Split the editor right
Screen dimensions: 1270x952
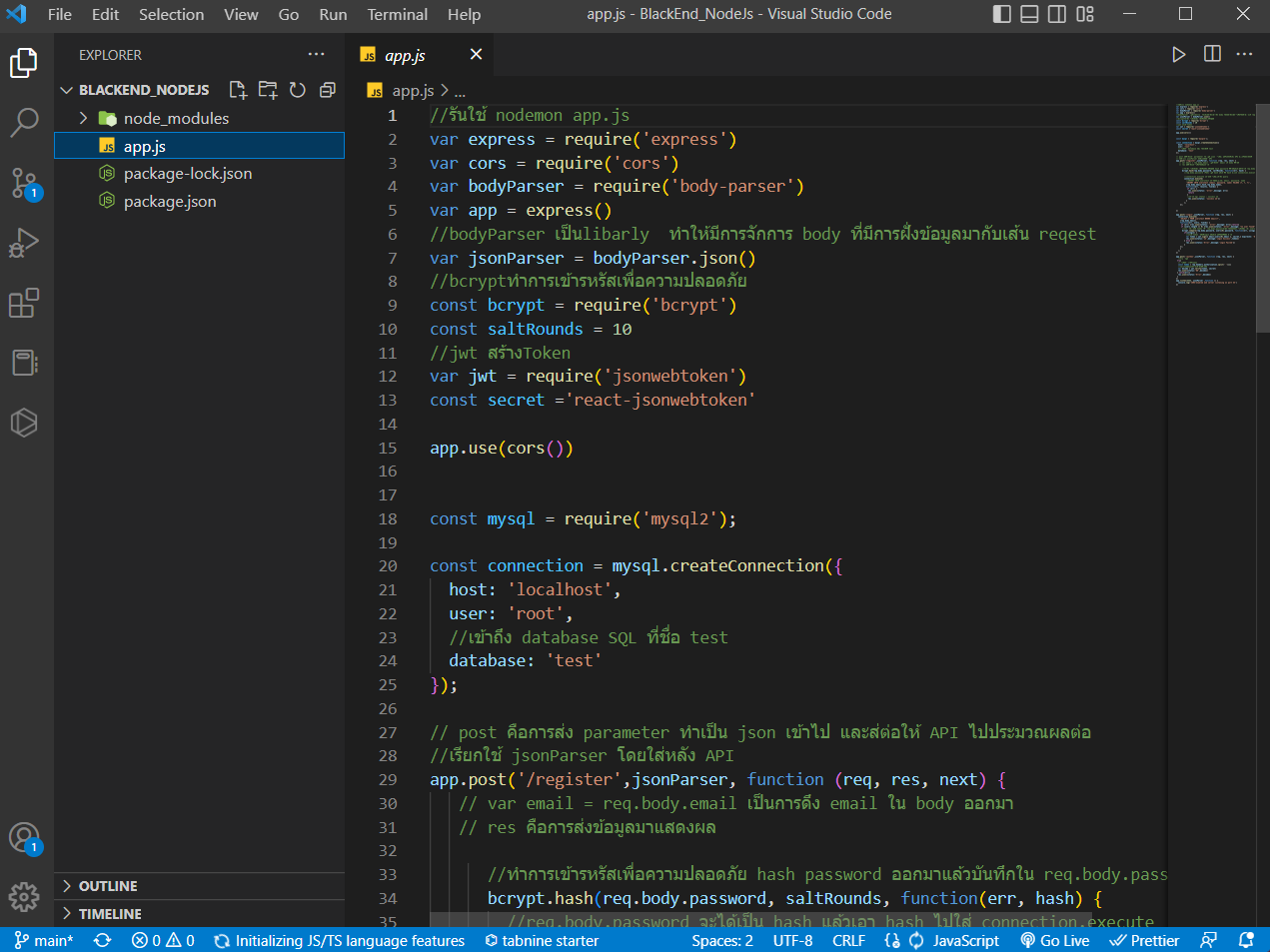[1212, 55]
